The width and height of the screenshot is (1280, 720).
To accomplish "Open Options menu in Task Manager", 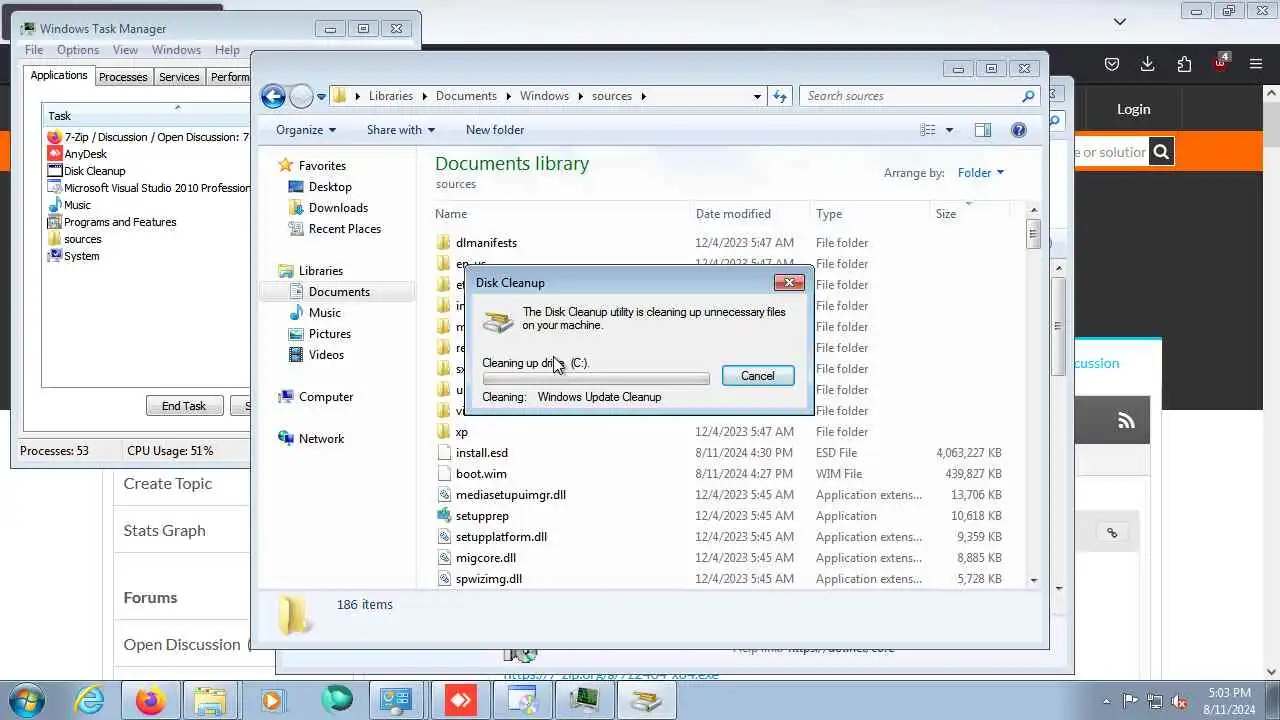I will (x=78, y=50).
